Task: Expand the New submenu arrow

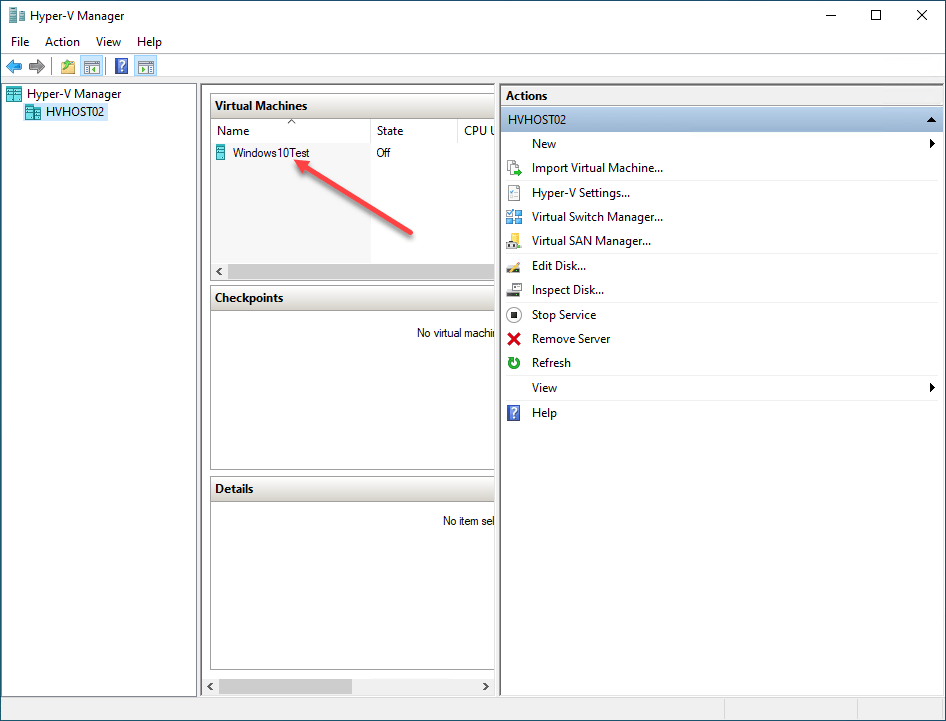Action: coord(932,144)
